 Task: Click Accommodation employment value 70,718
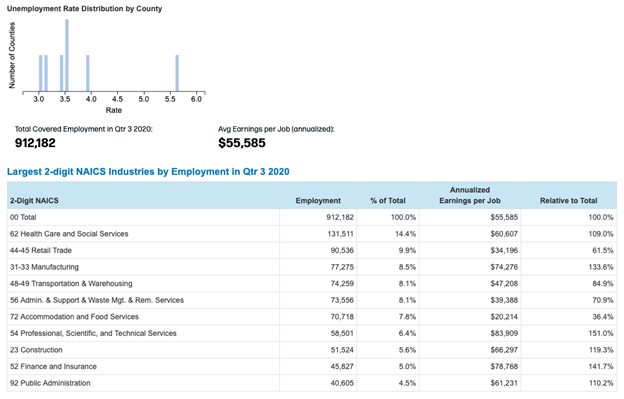[342, 317]
